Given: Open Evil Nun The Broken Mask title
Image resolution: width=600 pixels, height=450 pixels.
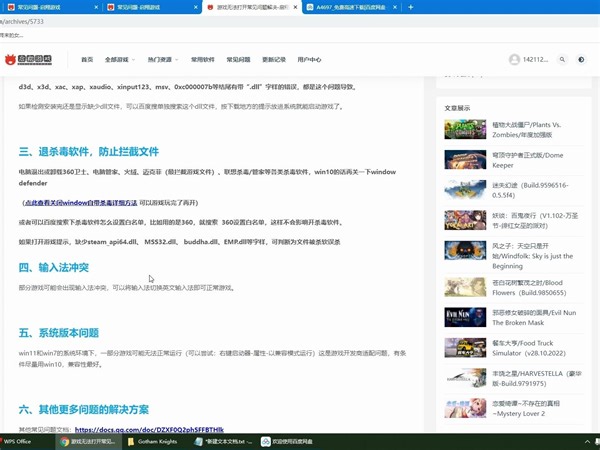Looking at the screenshot, I should point(534,318).
